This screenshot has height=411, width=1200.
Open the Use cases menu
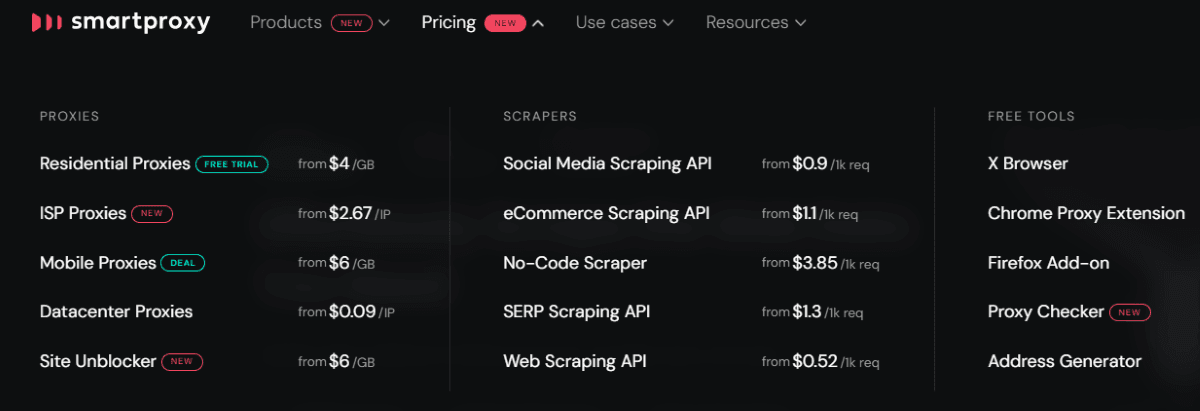pos(616,22)
